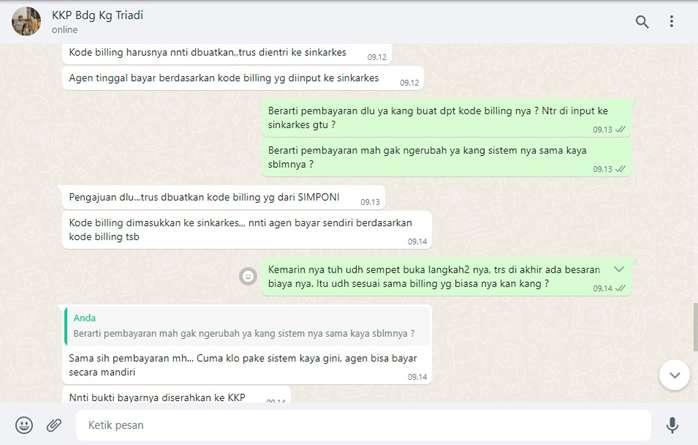This screenshot has height=445, width=698.
Task: Expand message options chevron on Kemarin message
Action: tap(619, 269)
